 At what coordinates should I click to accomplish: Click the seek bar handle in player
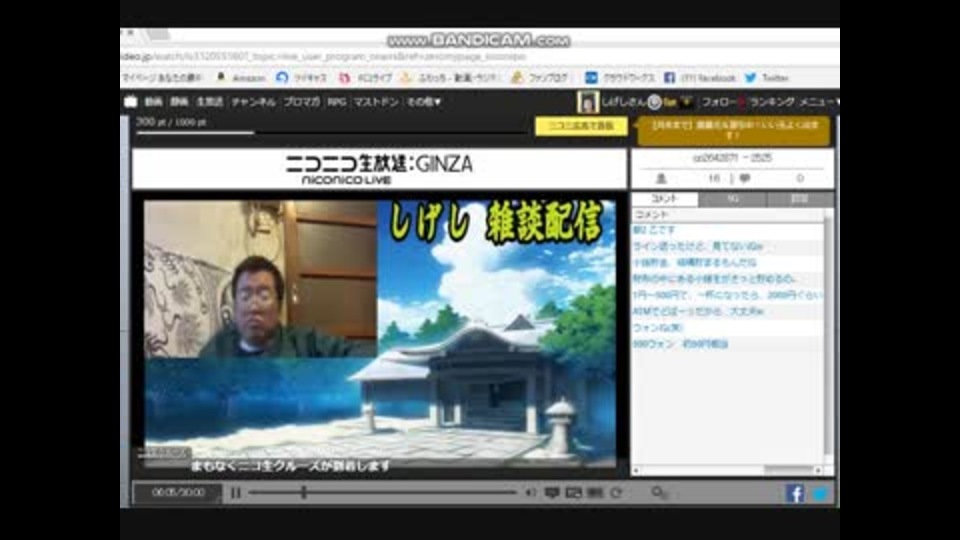pos(304,492)
